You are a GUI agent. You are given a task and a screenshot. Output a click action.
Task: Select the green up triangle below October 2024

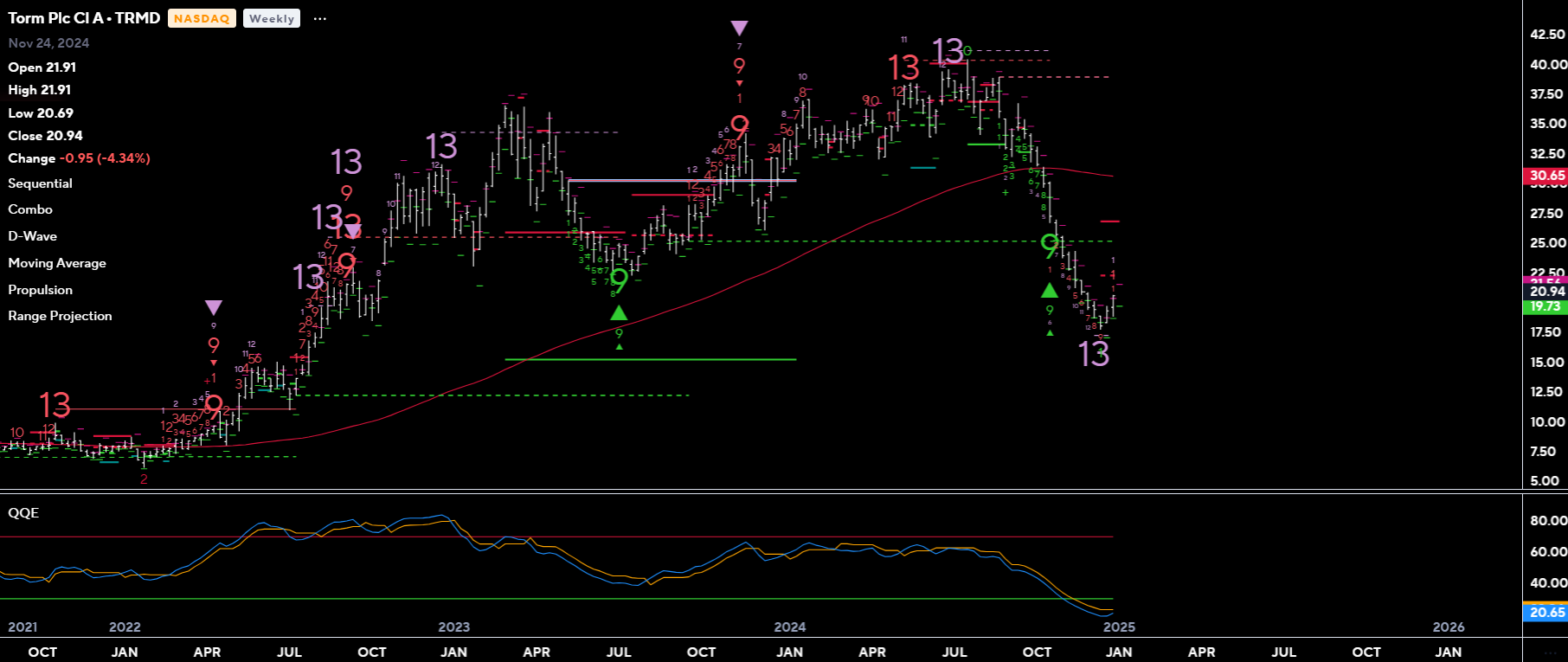[x=1050, y=291]
